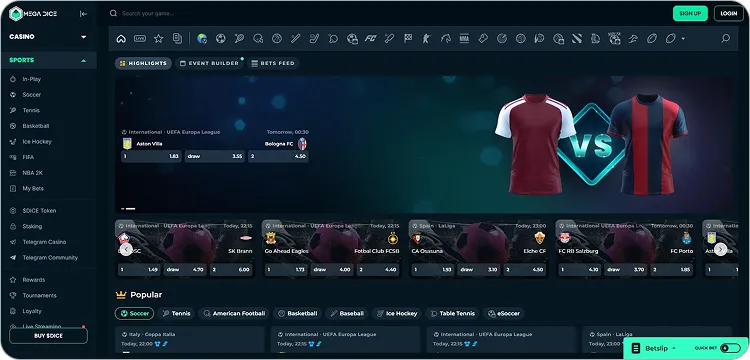750x360 pixels.
Task: Select the colored globe top-events icon
Action: click(202, 39)
